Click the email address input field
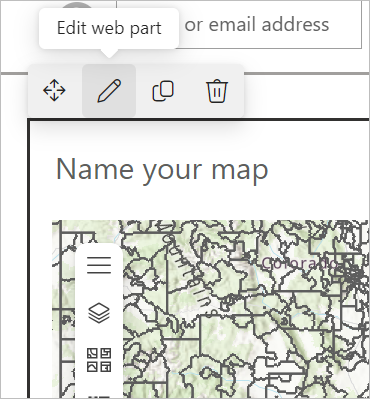370x399 pixels. tap(239, 25)
